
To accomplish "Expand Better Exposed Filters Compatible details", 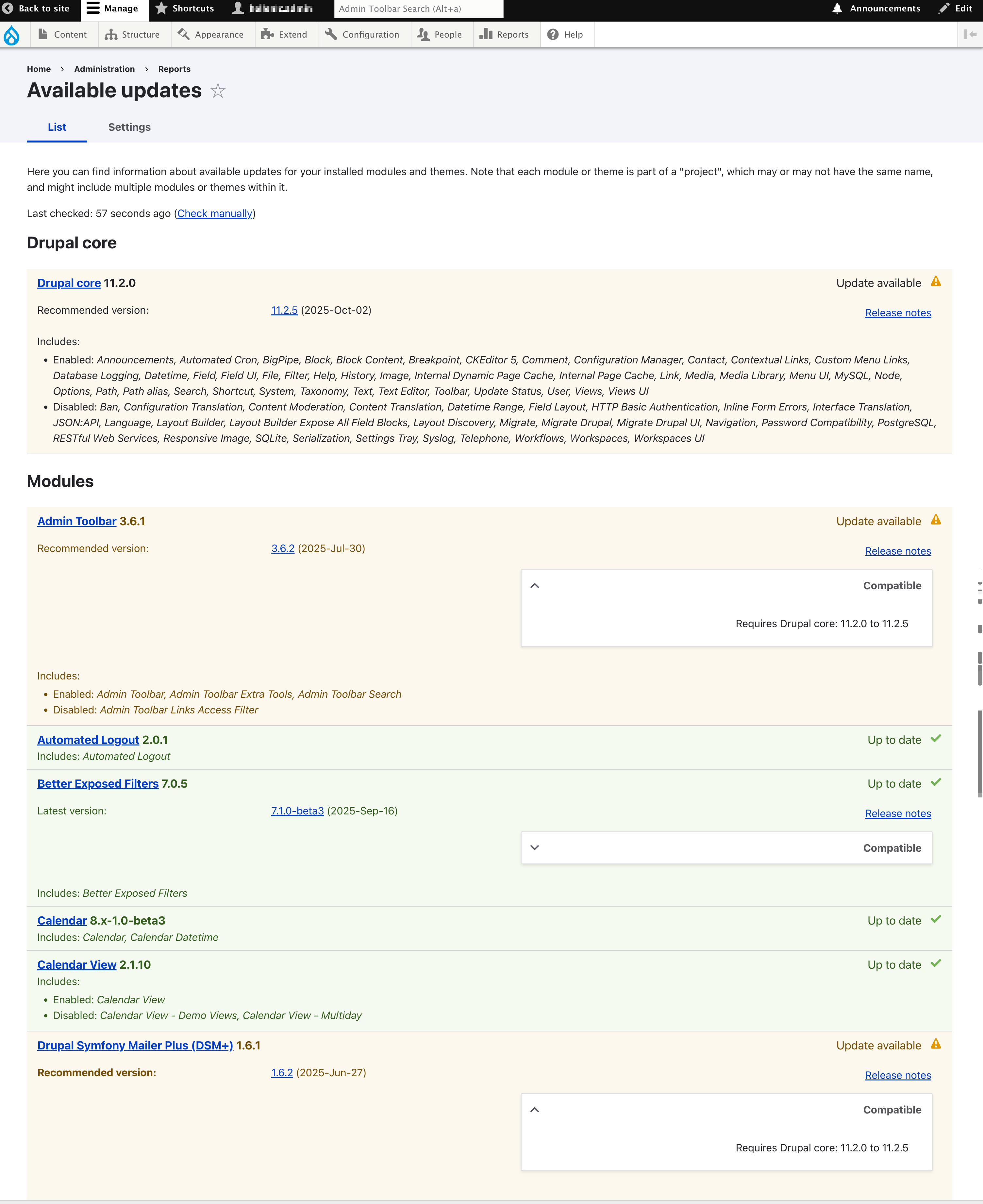I will (x=535, y=848).
